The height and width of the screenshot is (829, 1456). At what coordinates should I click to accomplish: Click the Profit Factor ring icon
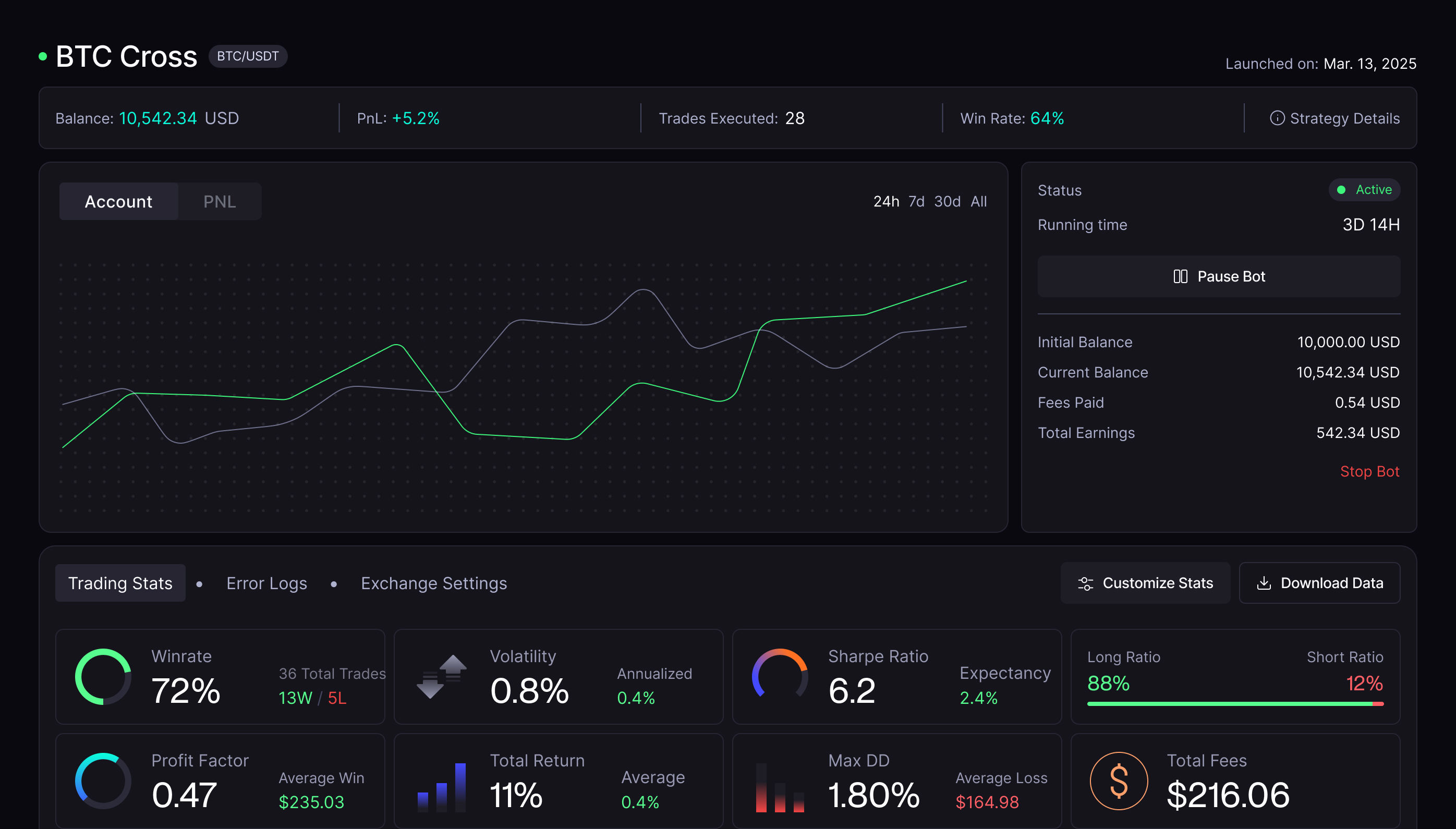tap(103, 781)
